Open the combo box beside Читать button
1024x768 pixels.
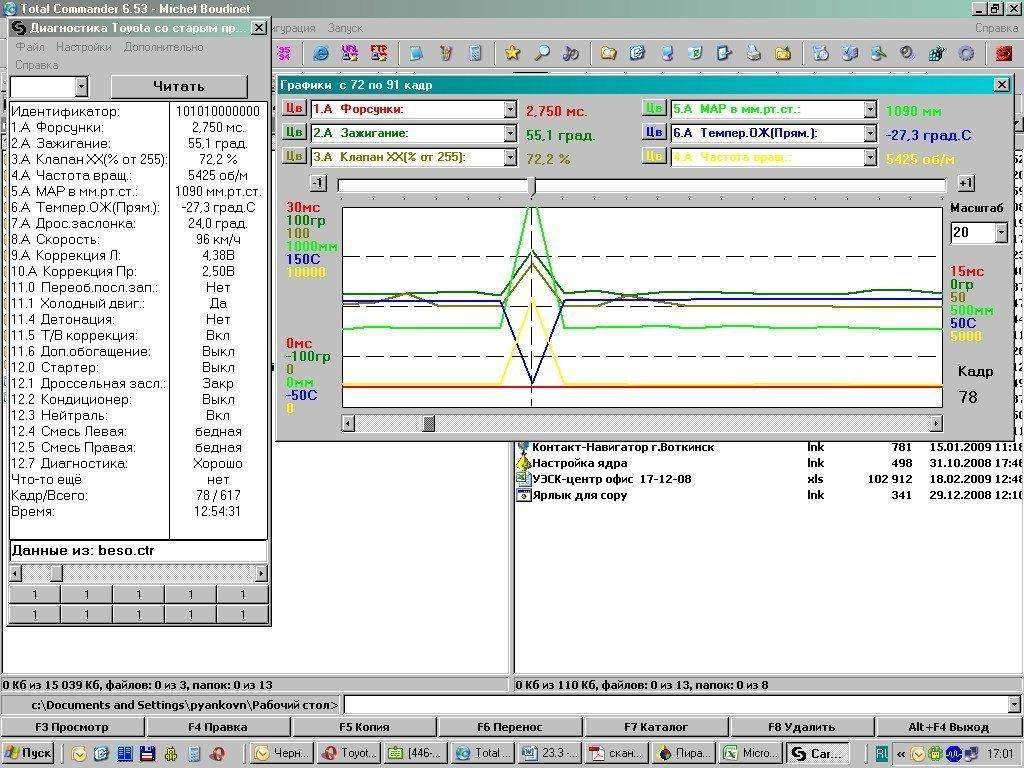point(81,87)
